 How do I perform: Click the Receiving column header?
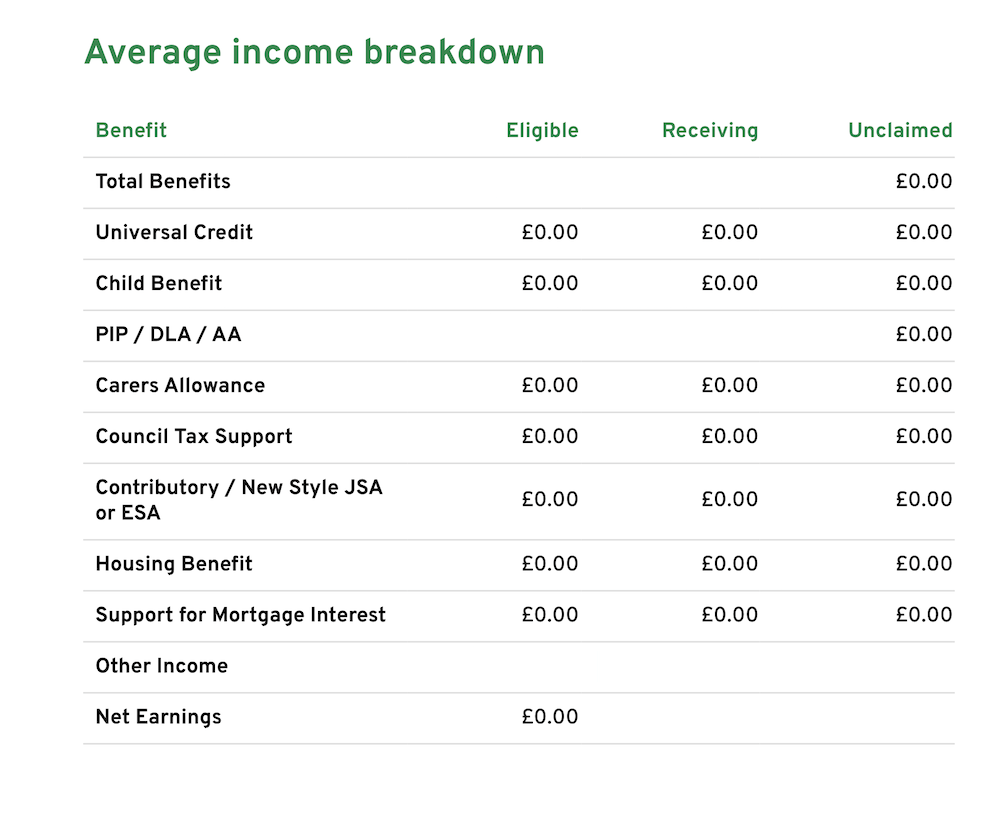[x=710, y=131]
